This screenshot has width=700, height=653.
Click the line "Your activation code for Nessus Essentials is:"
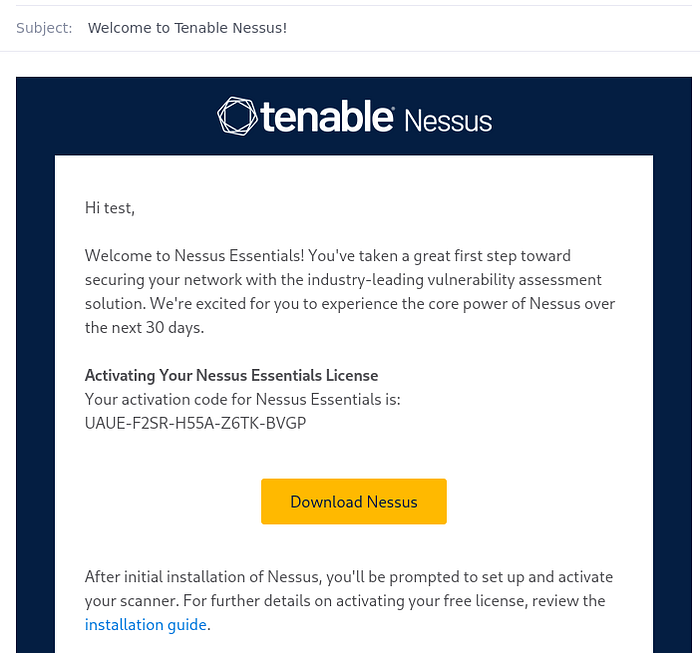[x=242, y=399]
